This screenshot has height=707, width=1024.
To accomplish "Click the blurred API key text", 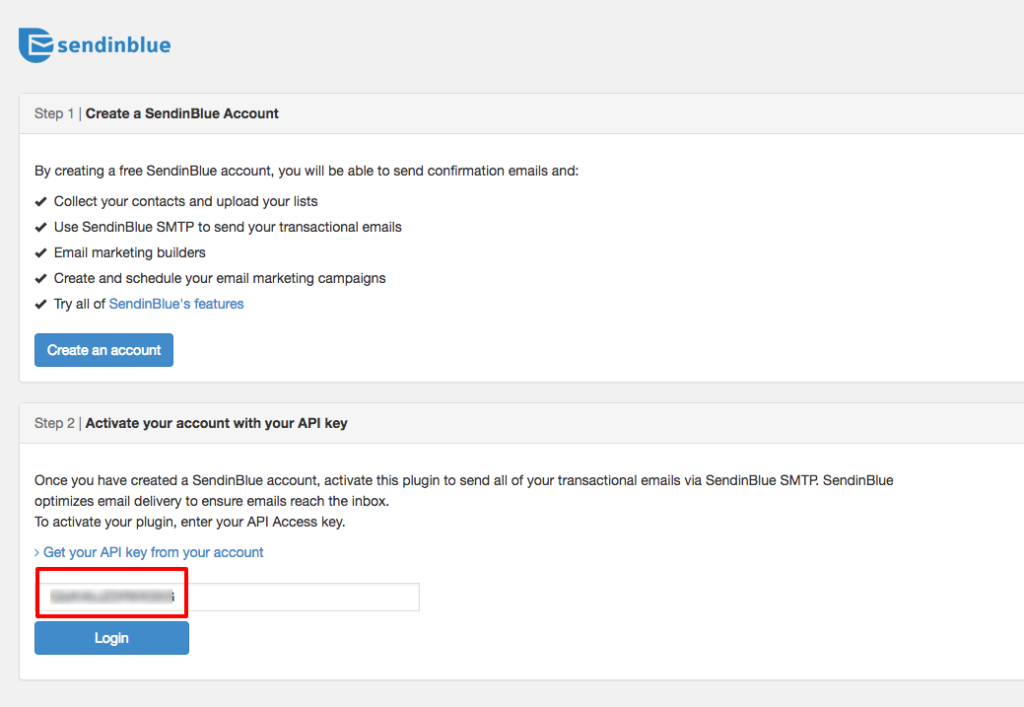I will pyautogui.click(x=112, y=596).
